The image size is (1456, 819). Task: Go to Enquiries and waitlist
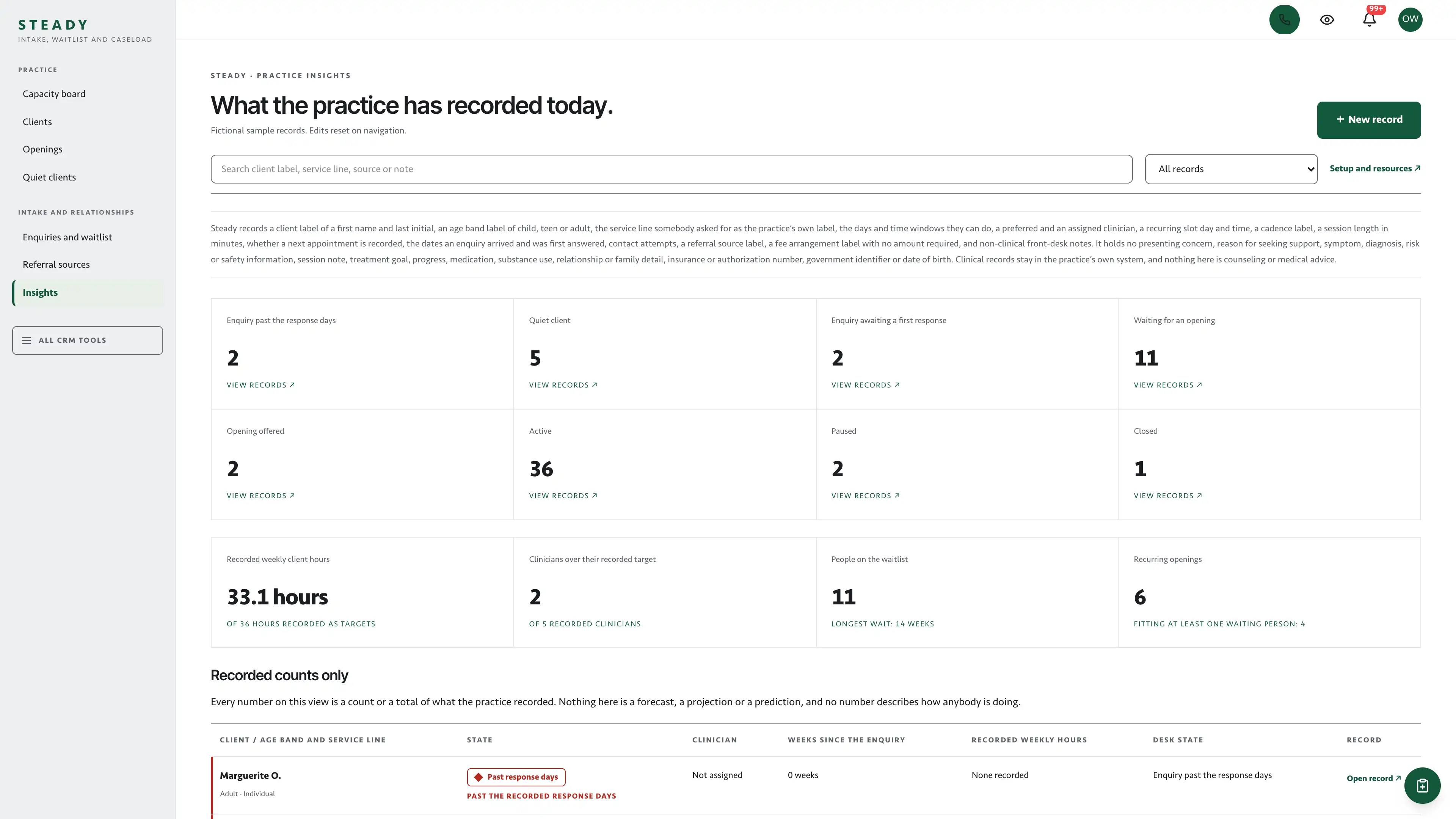point(67,237)
